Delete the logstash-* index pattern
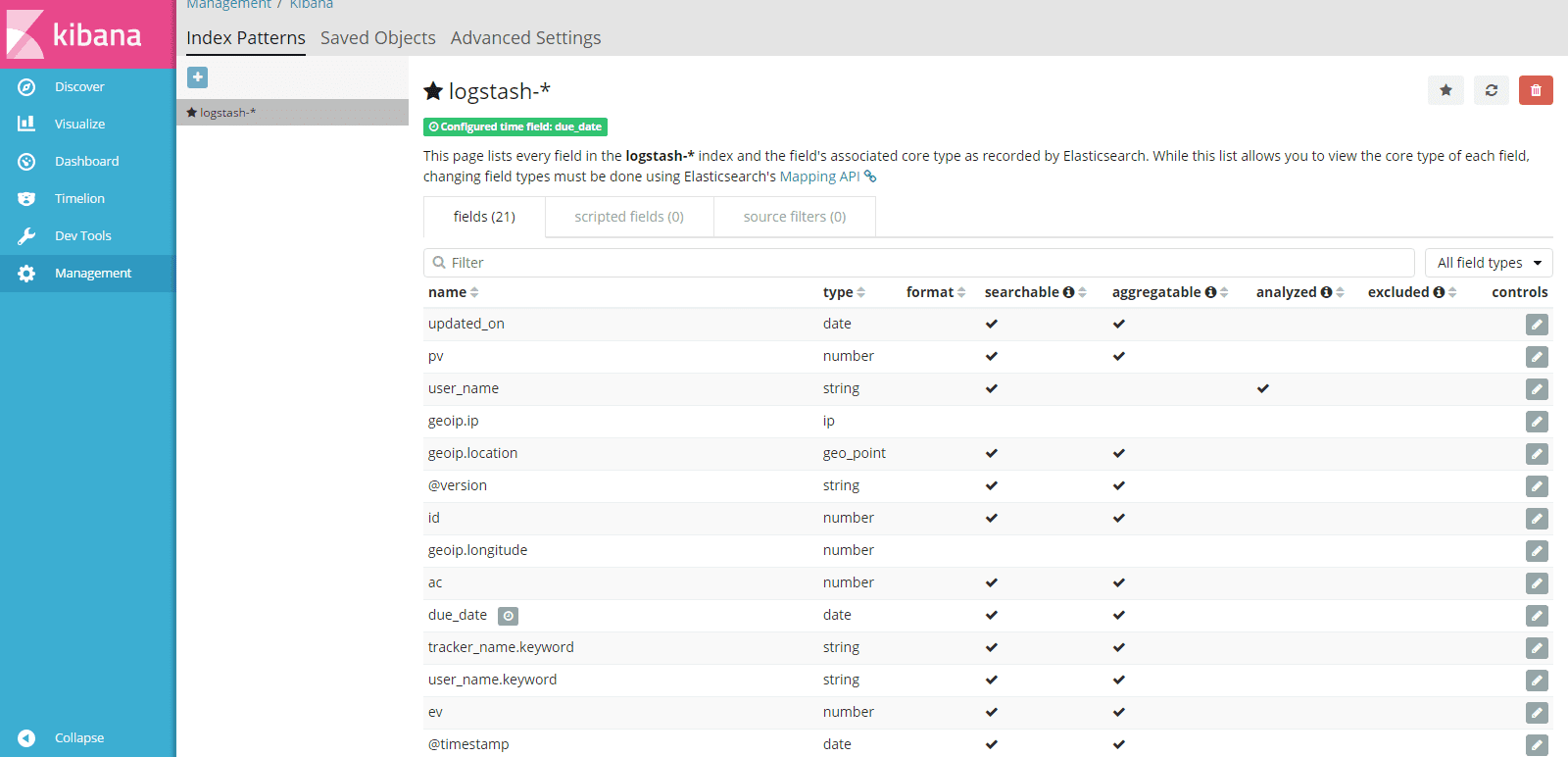Viewport: 1568px width, 757px height. (x=1536, y=90)
